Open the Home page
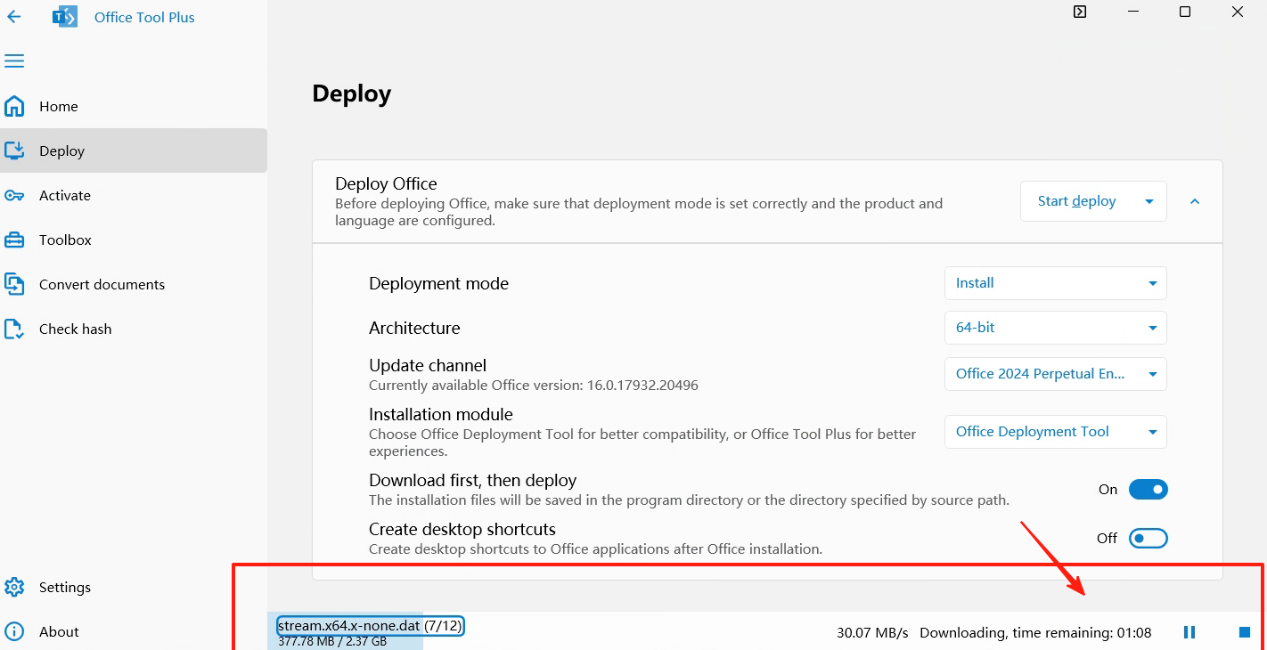 pyautogui.click(x=58, y=106)
